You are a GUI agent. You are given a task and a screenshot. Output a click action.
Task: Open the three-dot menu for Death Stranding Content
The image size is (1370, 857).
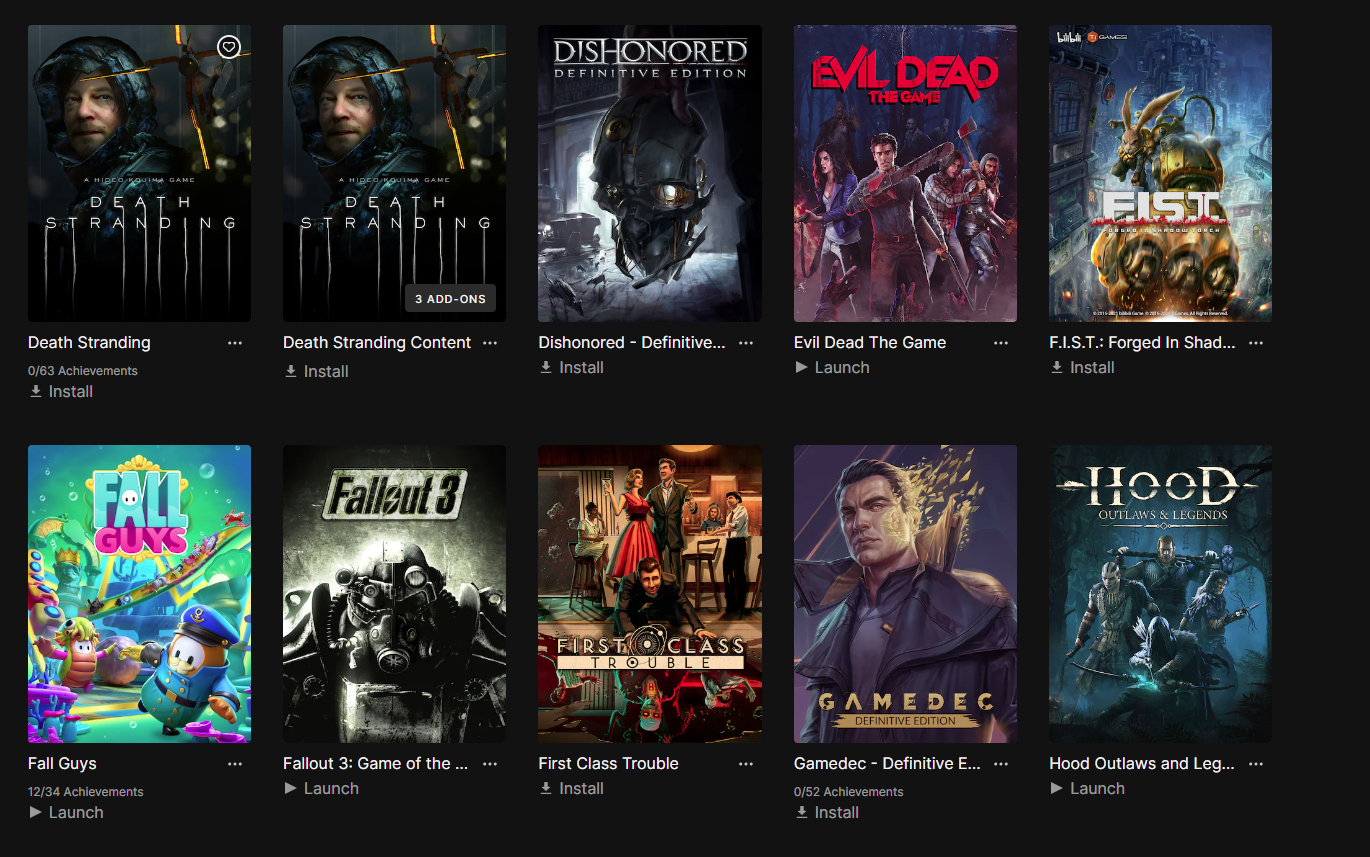(x=490, y=343)
